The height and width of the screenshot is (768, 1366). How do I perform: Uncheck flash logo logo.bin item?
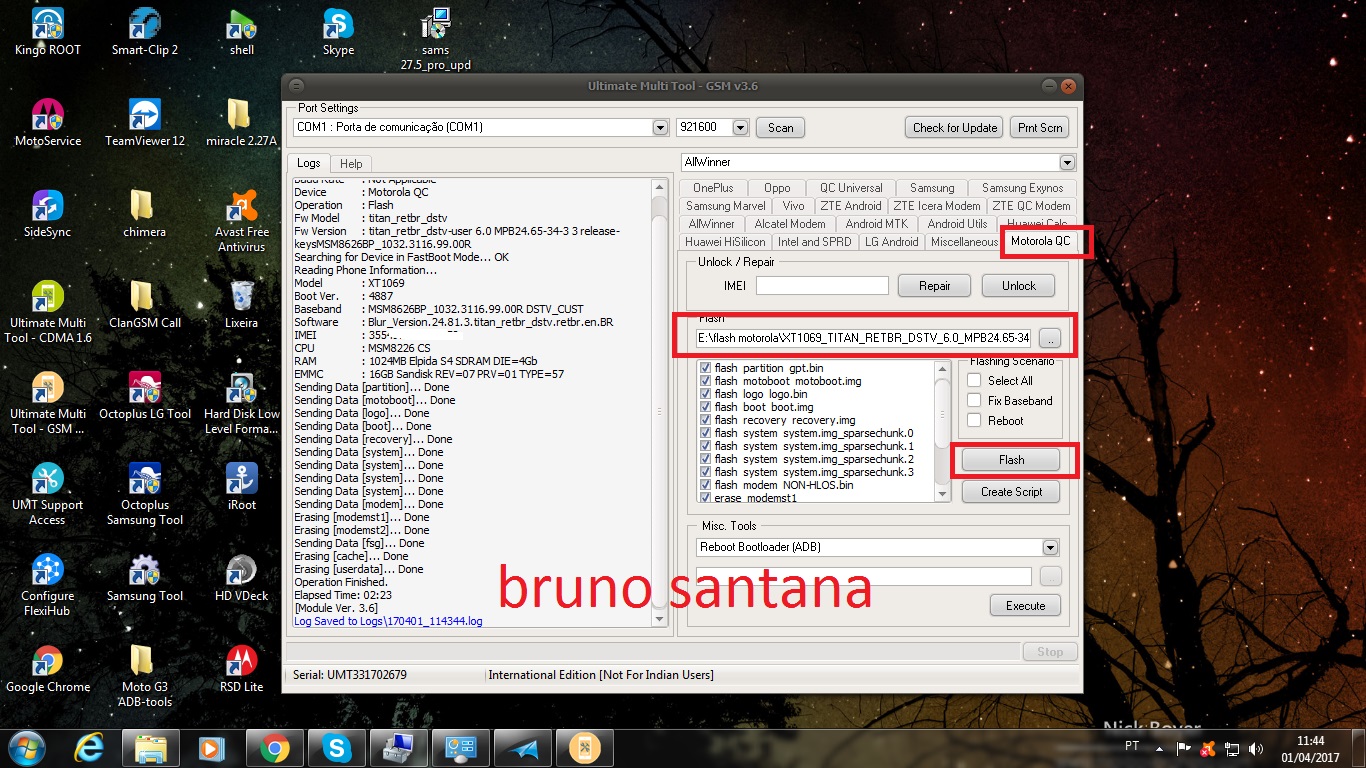coord(706,394)
